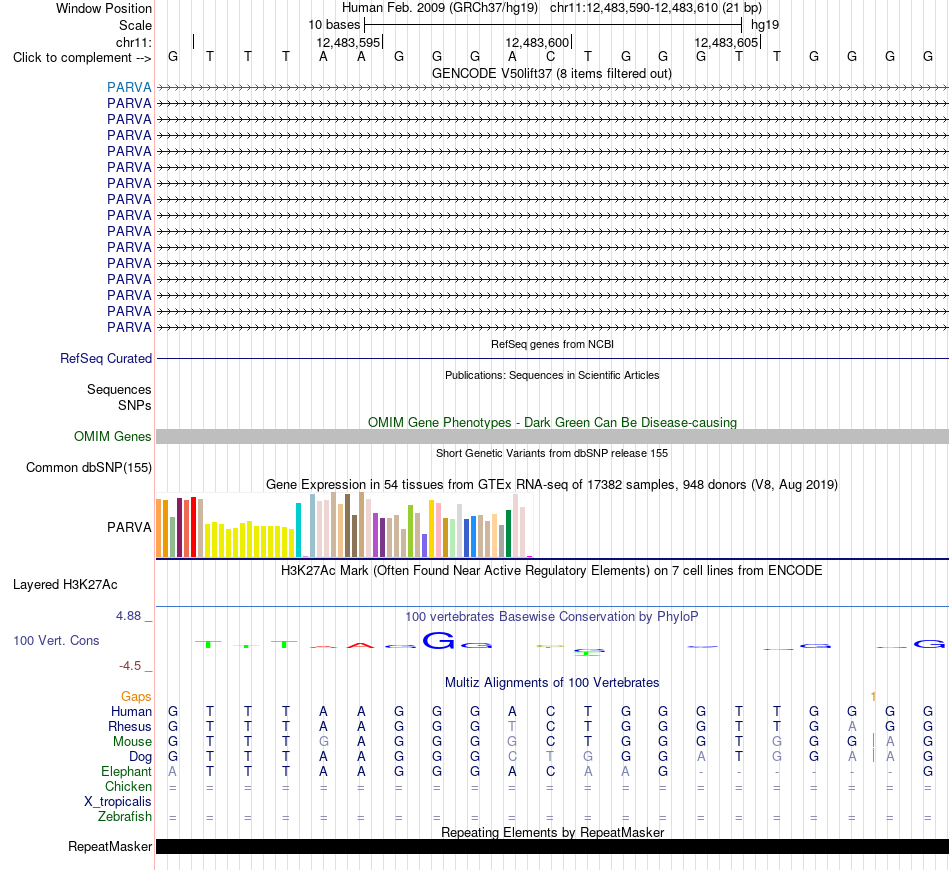Image resolution: width=950 pixels, height=870 pixels.
Task: Click the large blue G in PhyloP logo
Action: (x=438, y=640)
